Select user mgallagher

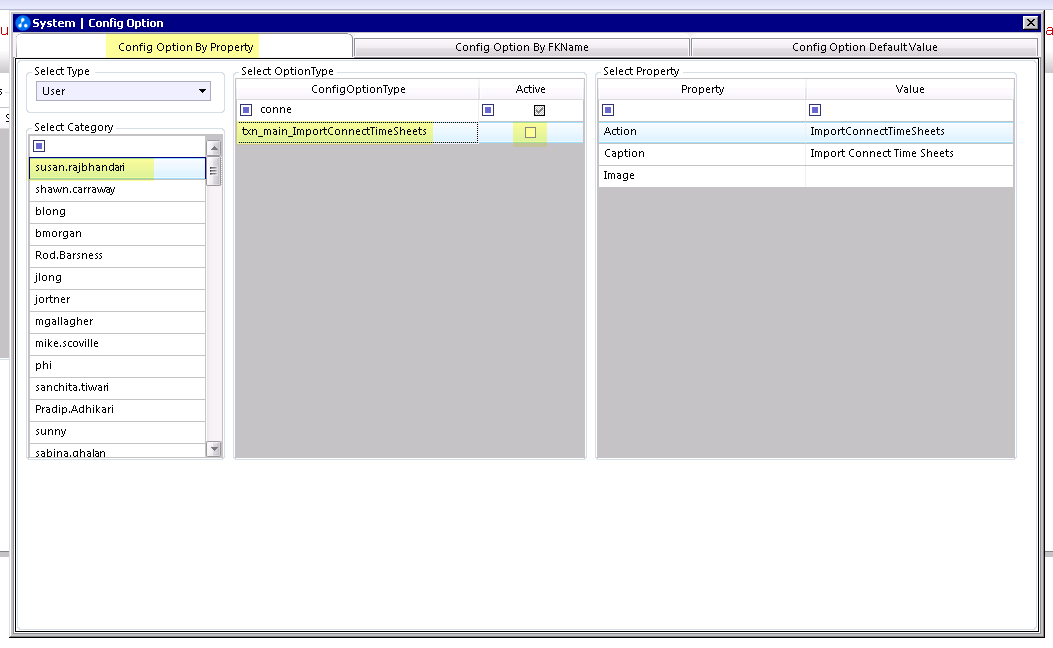118,322
